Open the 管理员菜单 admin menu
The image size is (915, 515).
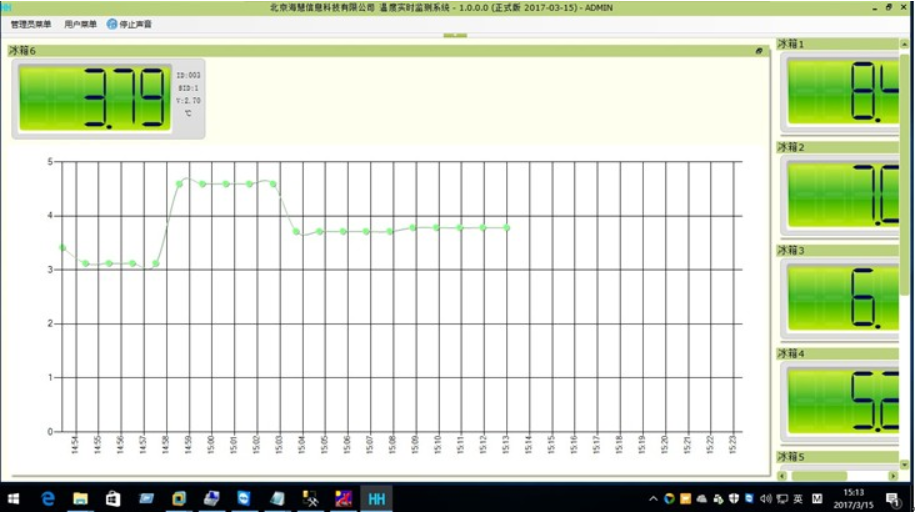coord(31,24)
